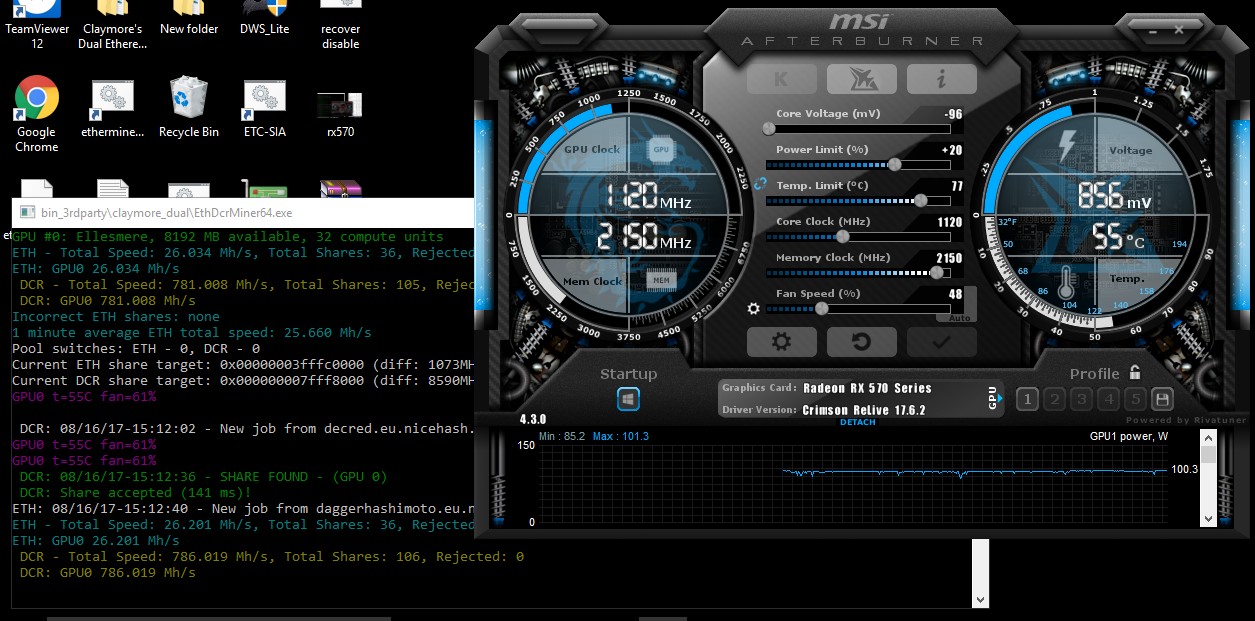Screen dimensions: 1255x621
Task: Click the monitoring graph scroll down arrow
Action: coord(1208,519)
